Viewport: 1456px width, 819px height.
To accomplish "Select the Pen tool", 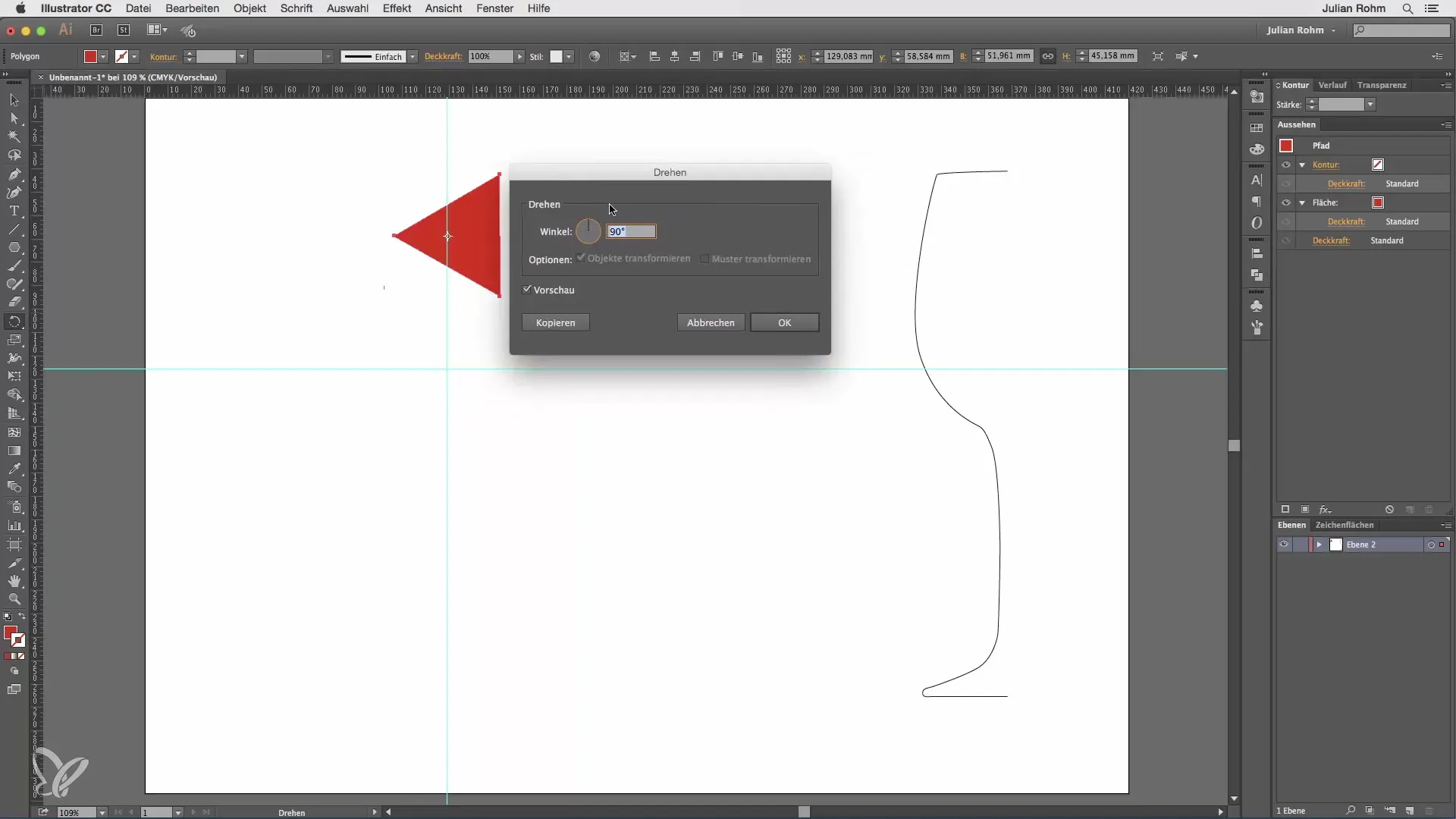I will click(14, 174).
